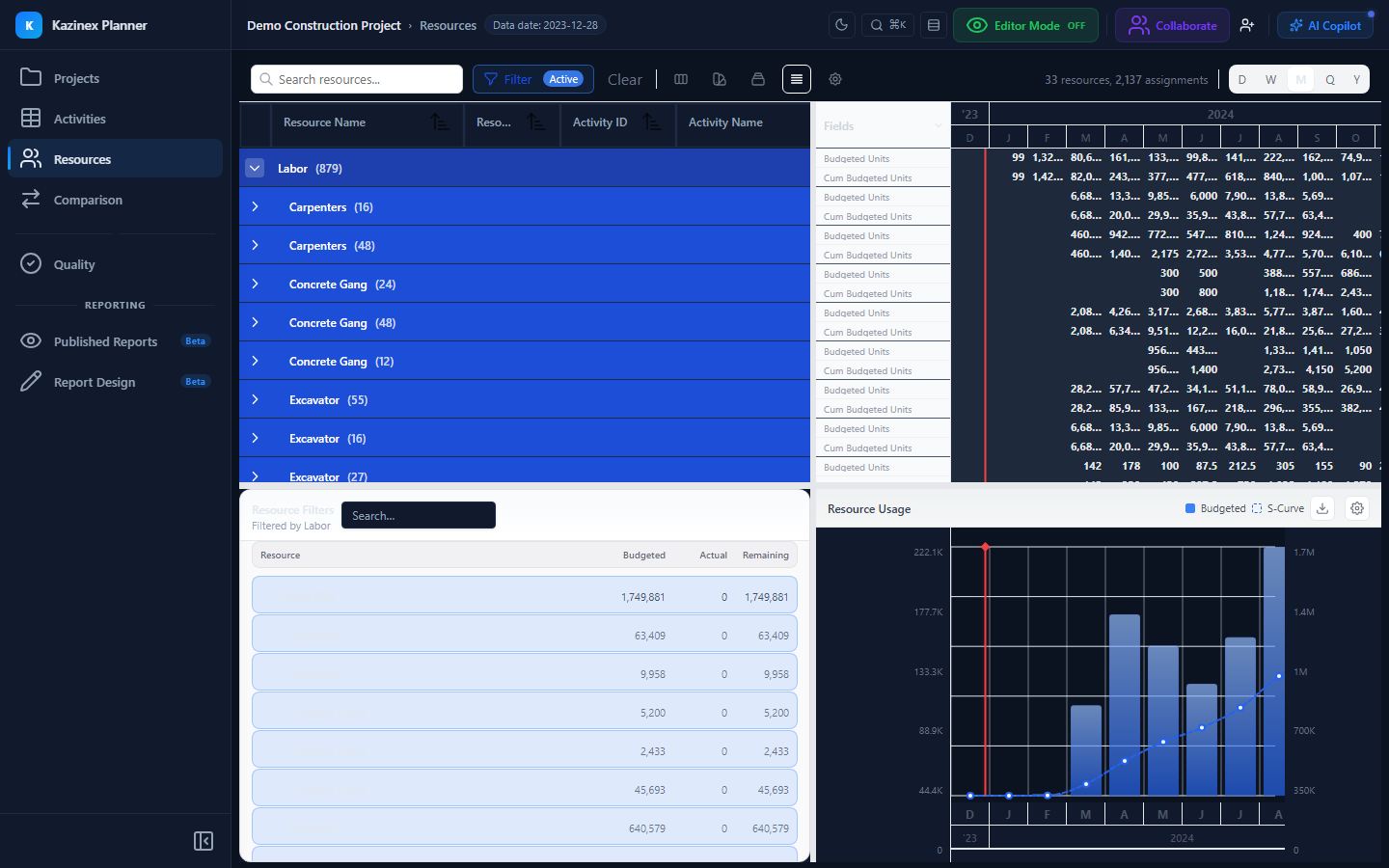This screenshot has width=1389, height=868.
Task: Click the Data date 2023-12-28 badge
Action: (x=545, y=25)
